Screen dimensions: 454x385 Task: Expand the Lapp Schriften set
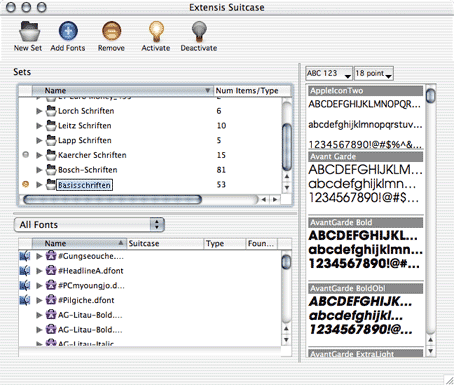(x=39, y=140)
